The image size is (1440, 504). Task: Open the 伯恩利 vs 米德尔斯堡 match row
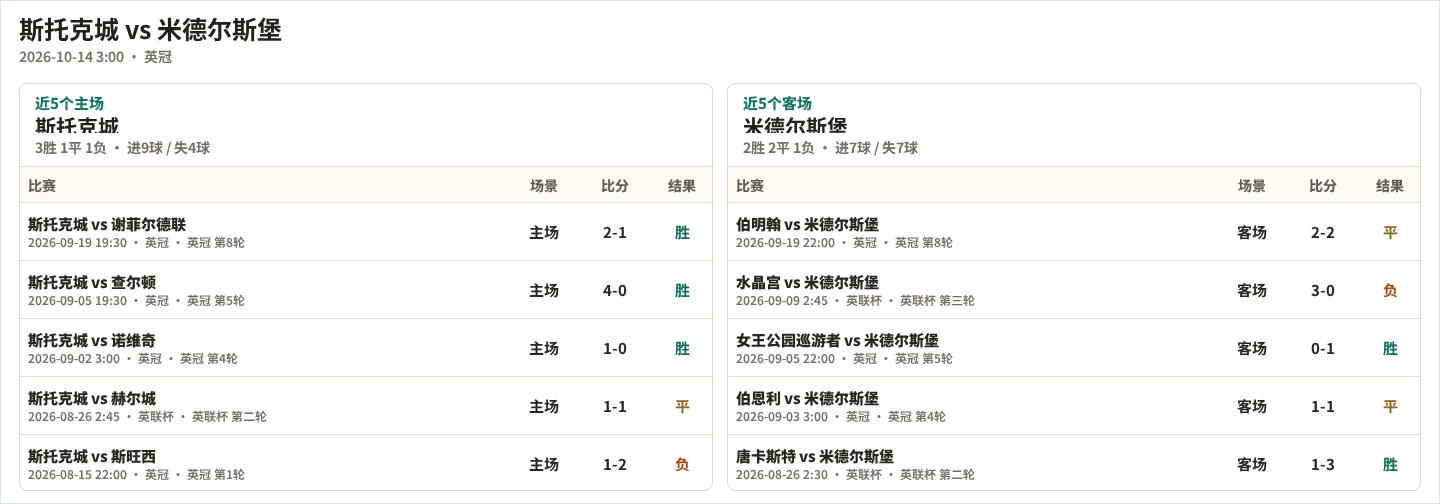[1074, 406]
